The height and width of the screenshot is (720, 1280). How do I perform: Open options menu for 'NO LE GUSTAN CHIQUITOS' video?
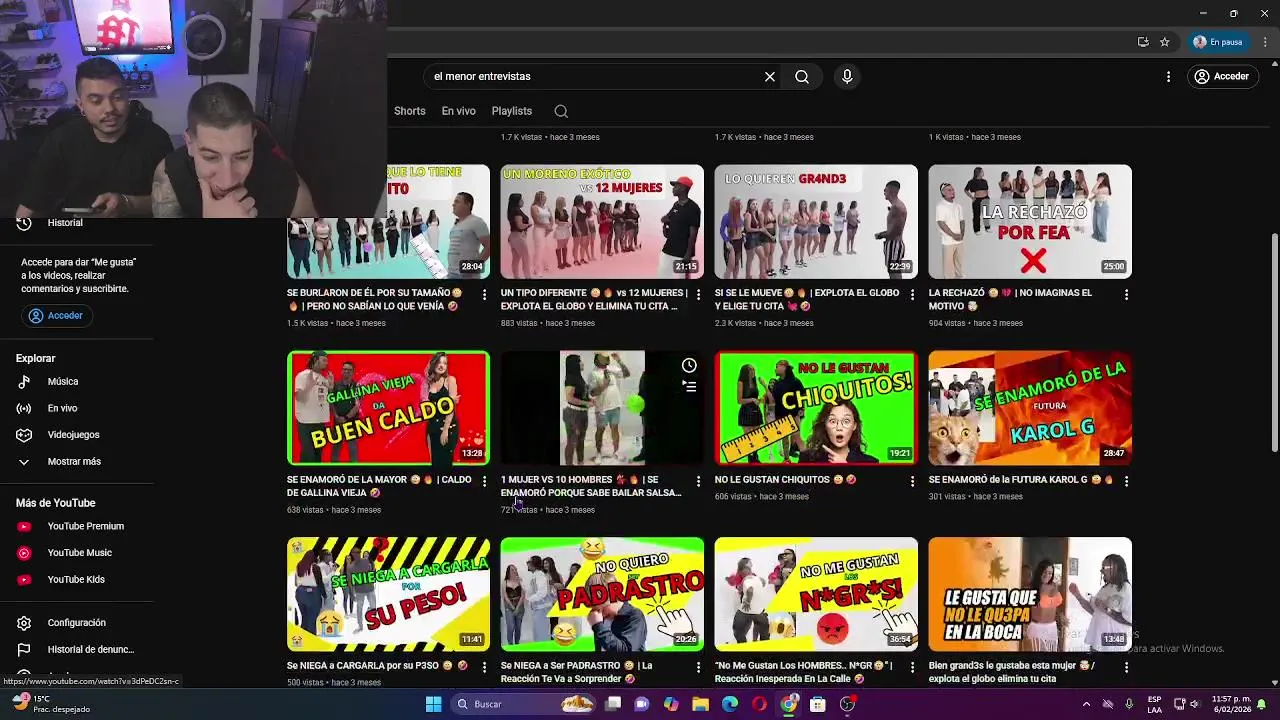click(912, 481)
